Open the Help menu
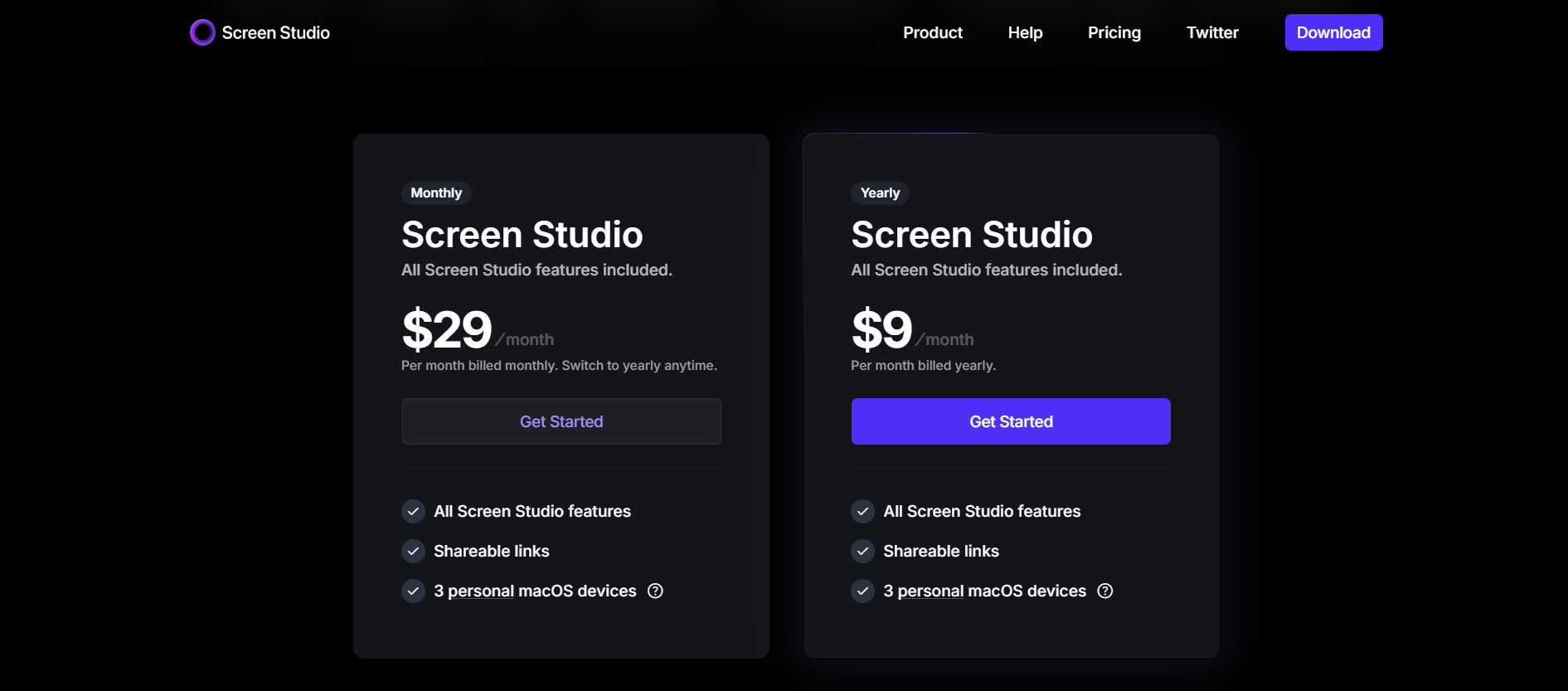Screen dimensions: 1568x691 click(x=1025, y=32)
